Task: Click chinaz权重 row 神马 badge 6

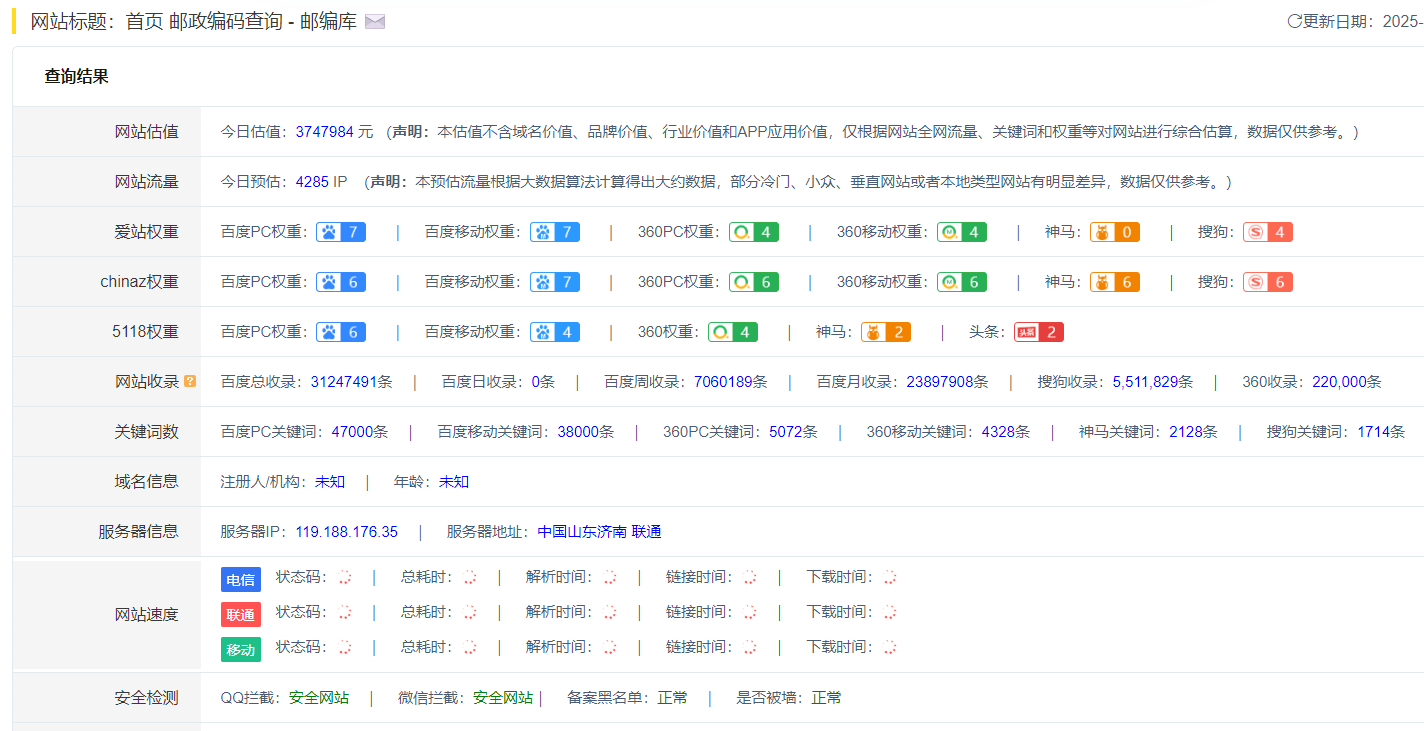Action: (x=1115, y=282)
